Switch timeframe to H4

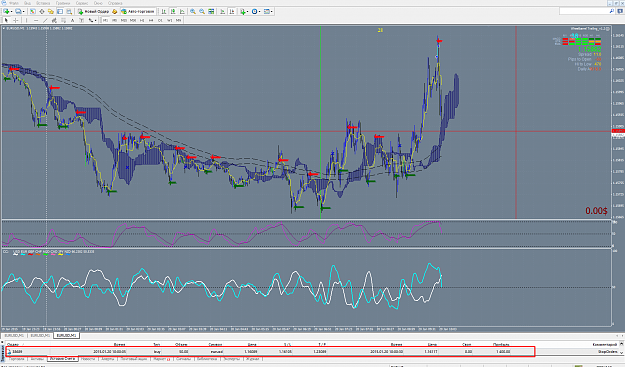click(151, 20)
